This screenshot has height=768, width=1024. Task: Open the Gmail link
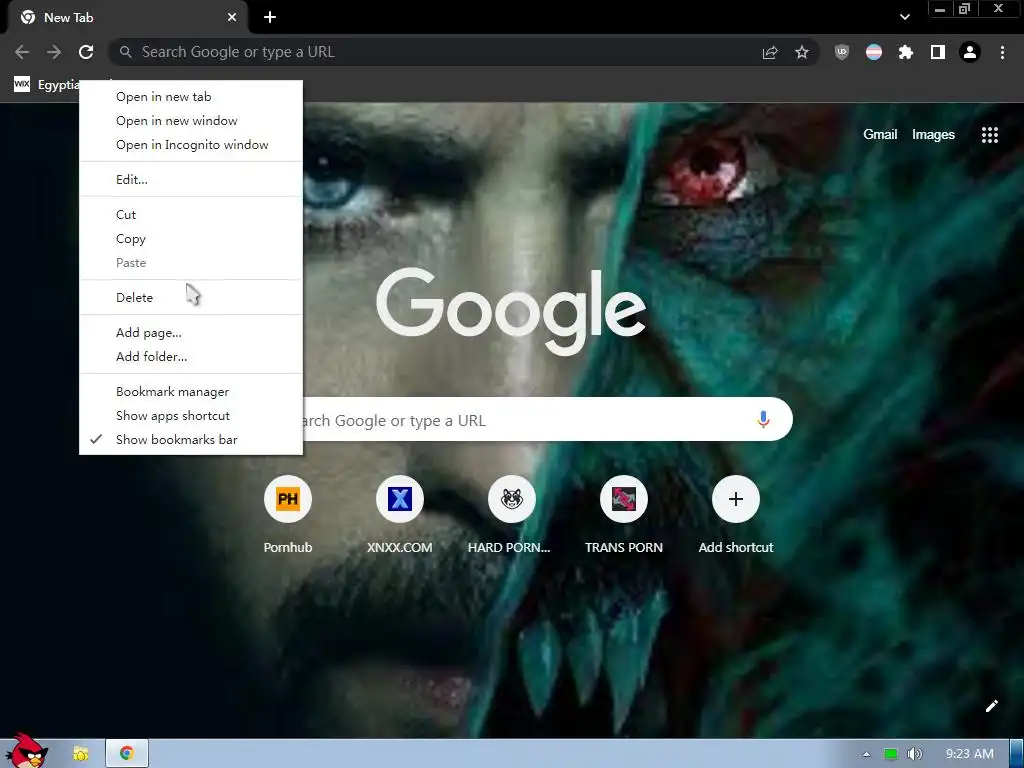click(880, 135)
